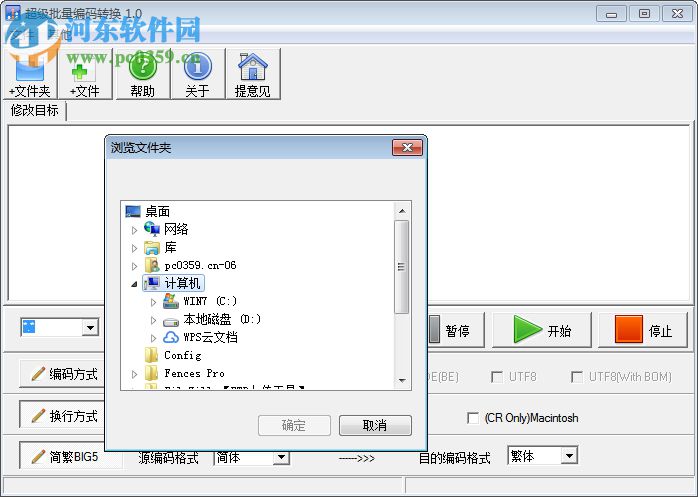Expand the WIN7 (C:) node arrow

pyautogui.click(x=153, y=302)
